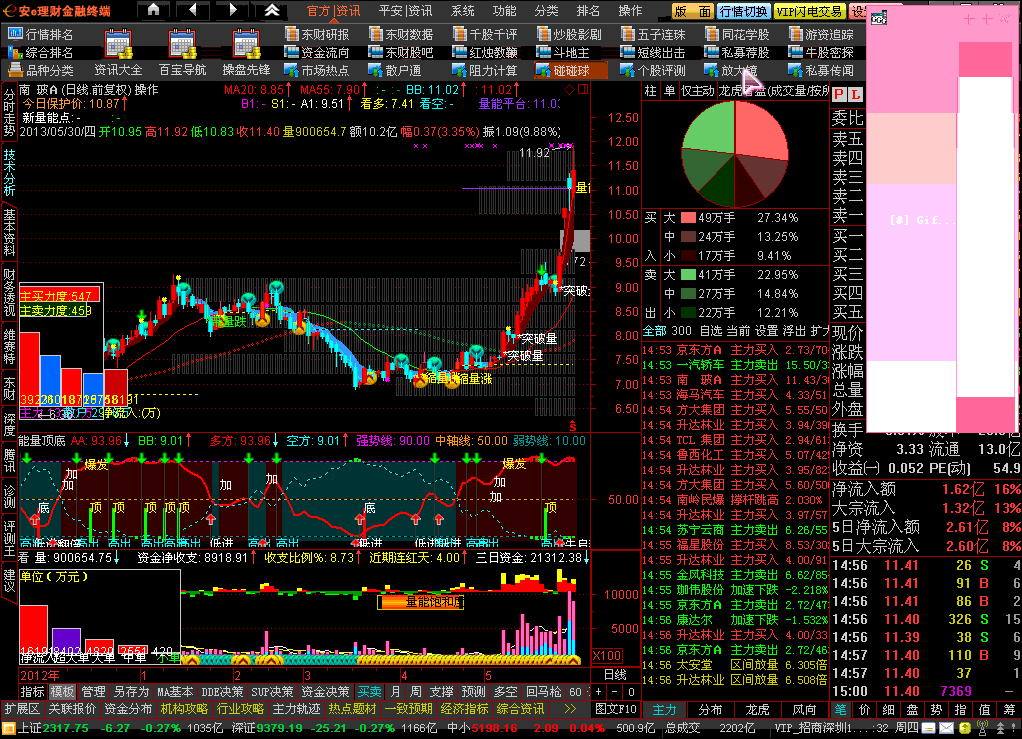
Task: Select the DDE决策 indicator tab
Action: point(222,691)
